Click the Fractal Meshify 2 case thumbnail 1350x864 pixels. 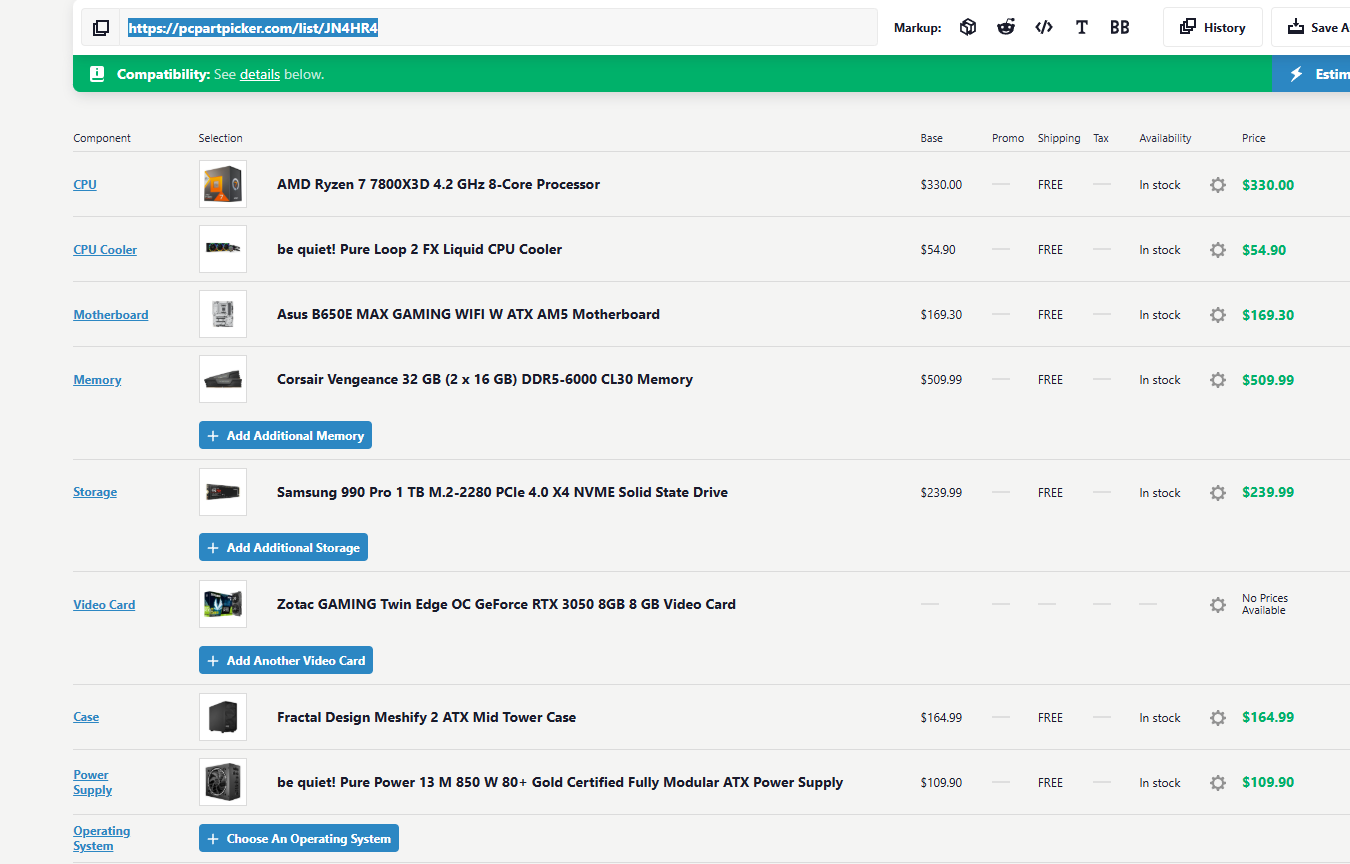(223, 717)
